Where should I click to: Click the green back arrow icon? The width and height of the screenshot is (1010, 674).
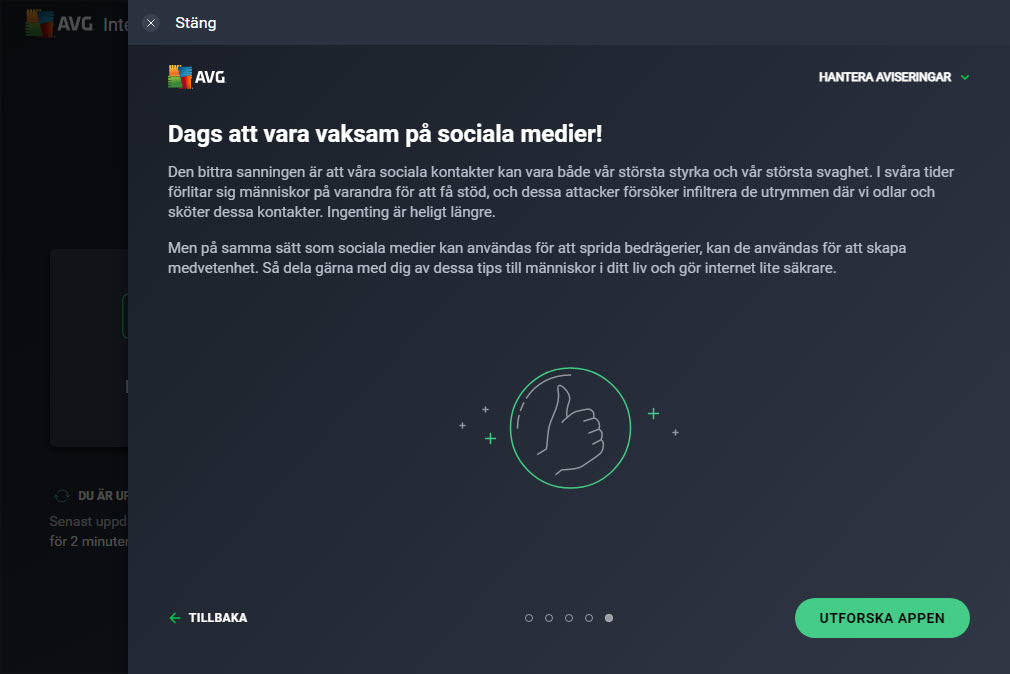pos(175,618)
